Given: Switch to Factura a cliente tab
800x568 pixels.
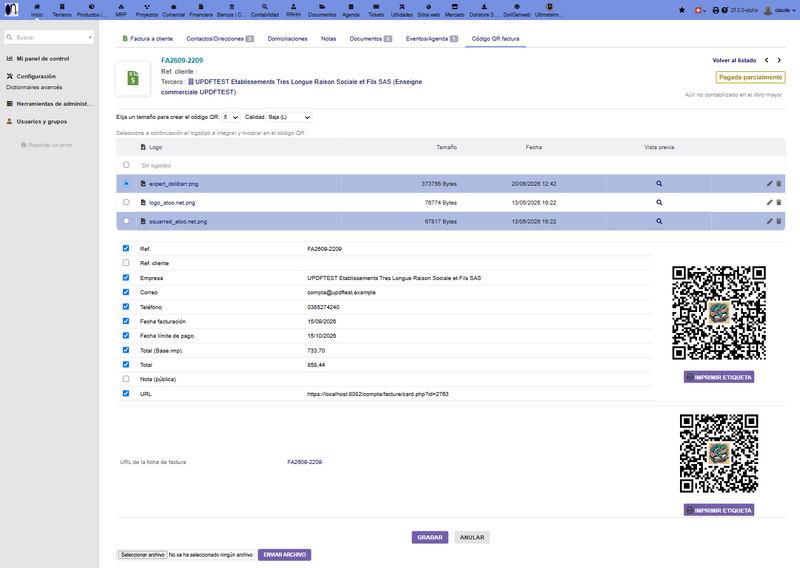Looking at the screenshot, I should (147, 39).
